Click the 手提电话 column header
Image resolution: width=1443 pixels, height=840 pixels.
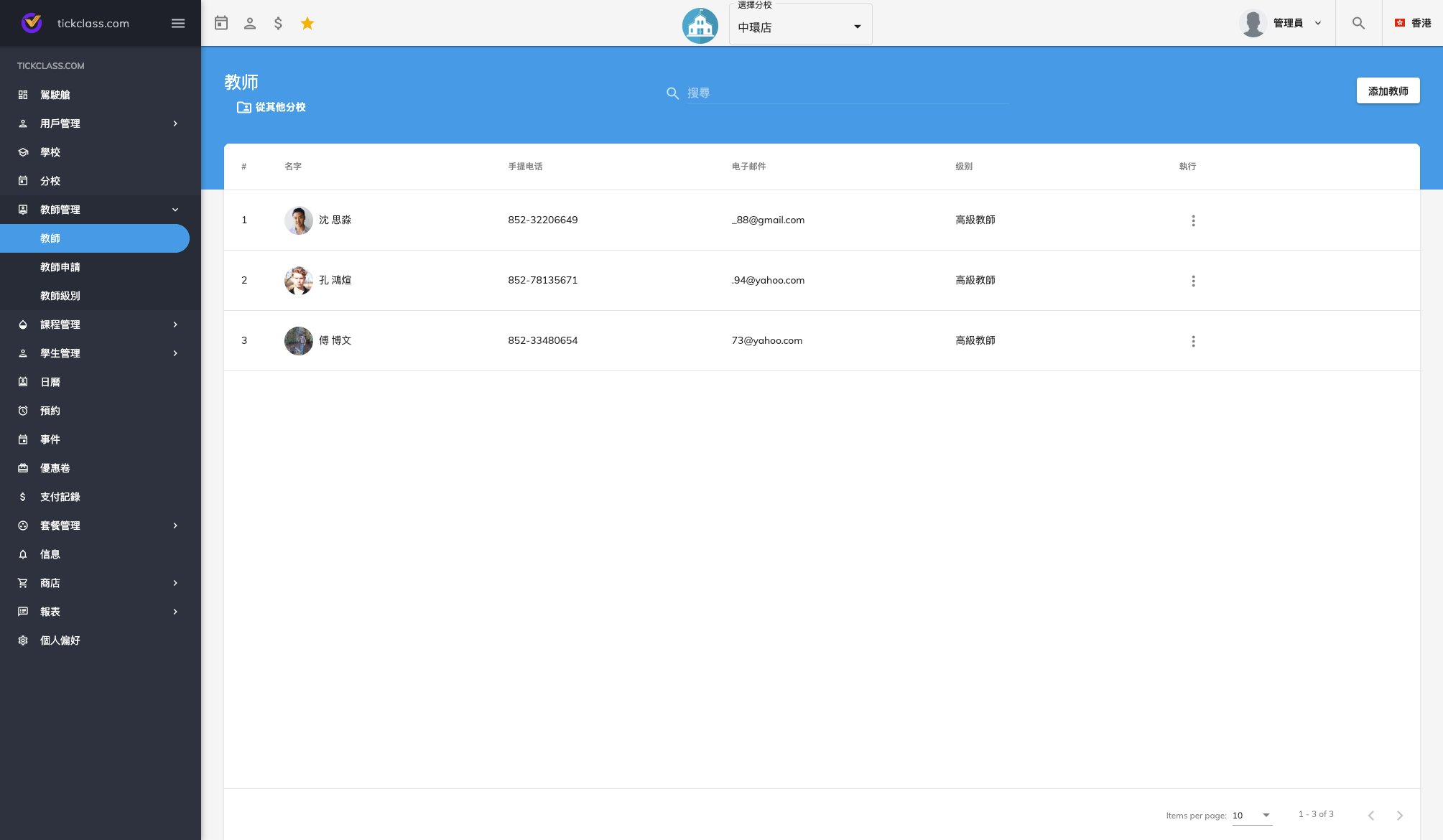526,167
